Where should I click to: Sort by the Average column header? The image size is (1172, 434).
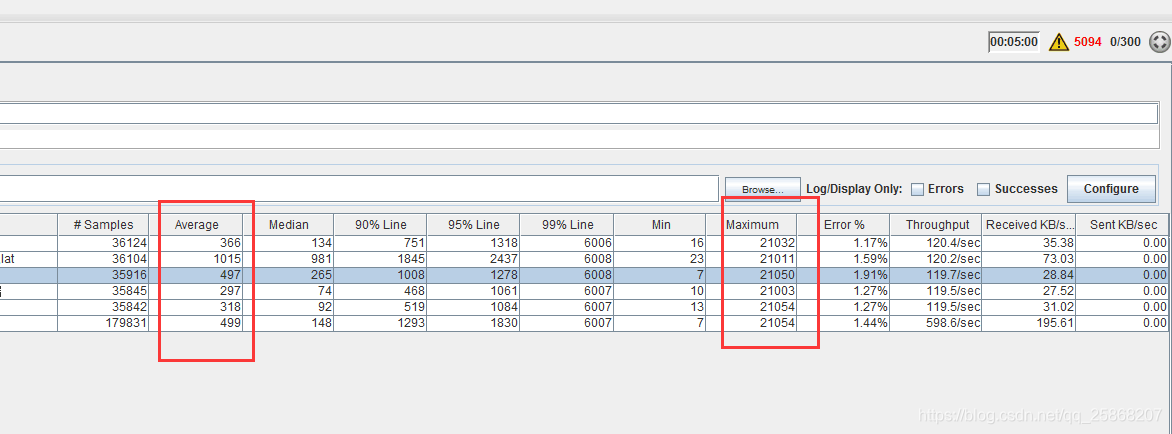point(197,224)
